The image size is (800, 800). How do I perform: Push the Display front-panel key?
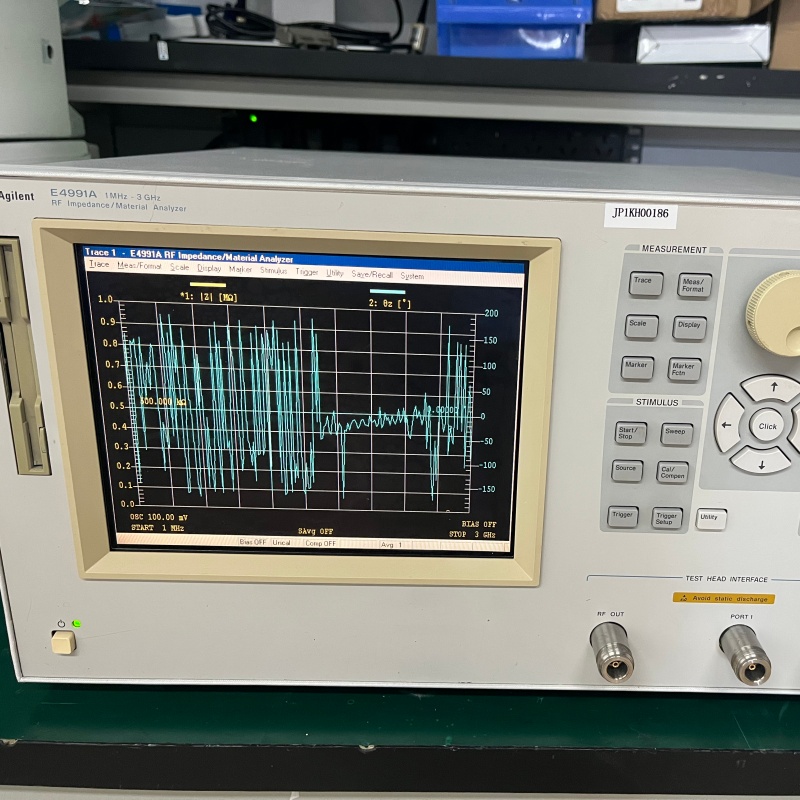[689, 329]
